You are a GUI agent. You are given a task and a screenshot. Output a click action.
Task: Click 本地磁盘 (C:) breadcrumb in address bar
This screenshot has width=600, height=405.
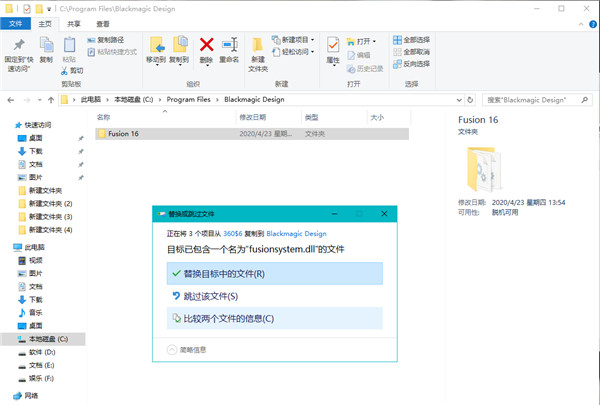point(134,100)
